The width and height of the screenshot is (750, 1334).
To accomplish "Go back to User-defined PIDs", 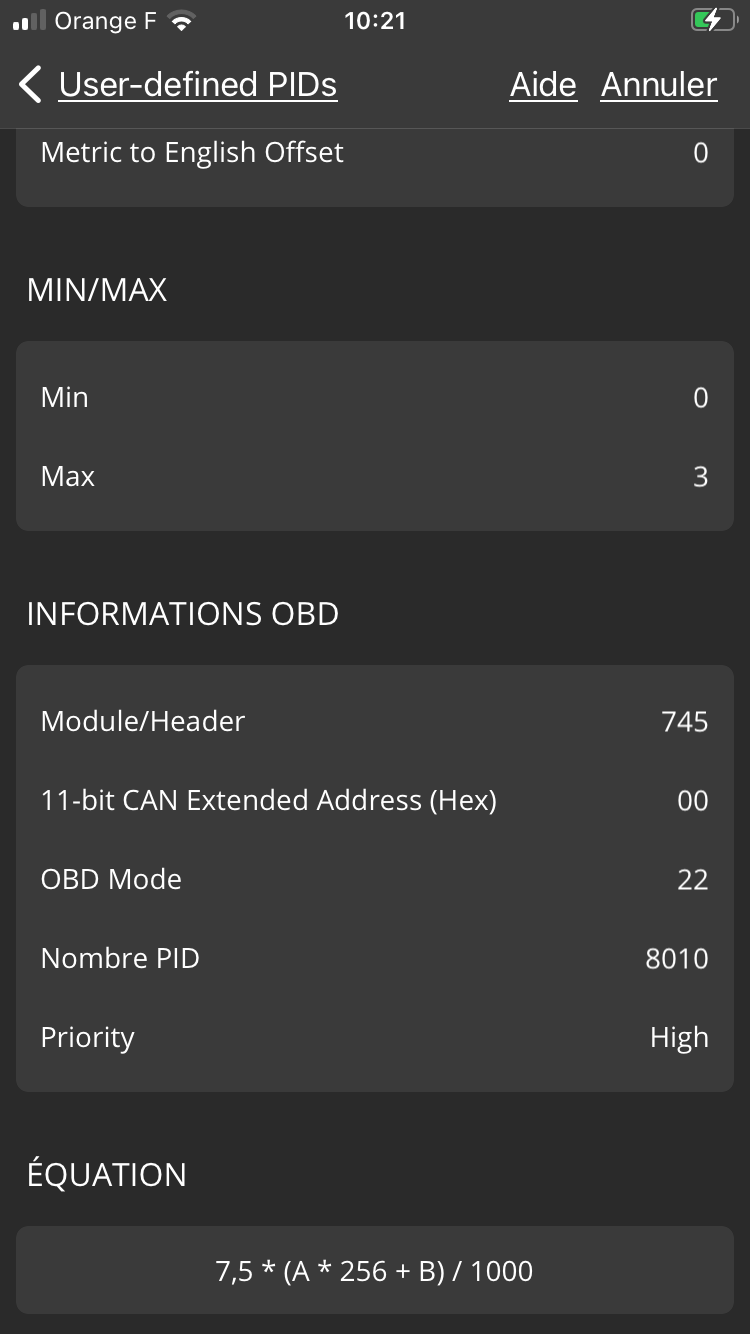I will click(198, 85).
